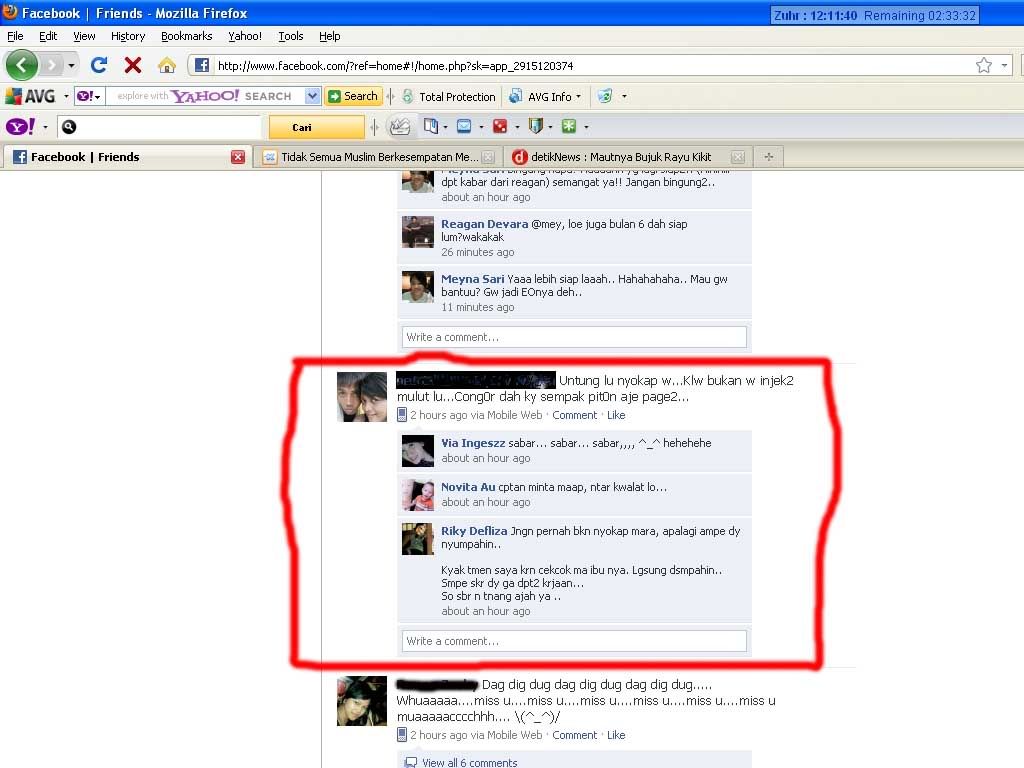1024x768 pixels.
Task: Open the Tools menu
Action: pyautogui.click(x=291, y=36)
